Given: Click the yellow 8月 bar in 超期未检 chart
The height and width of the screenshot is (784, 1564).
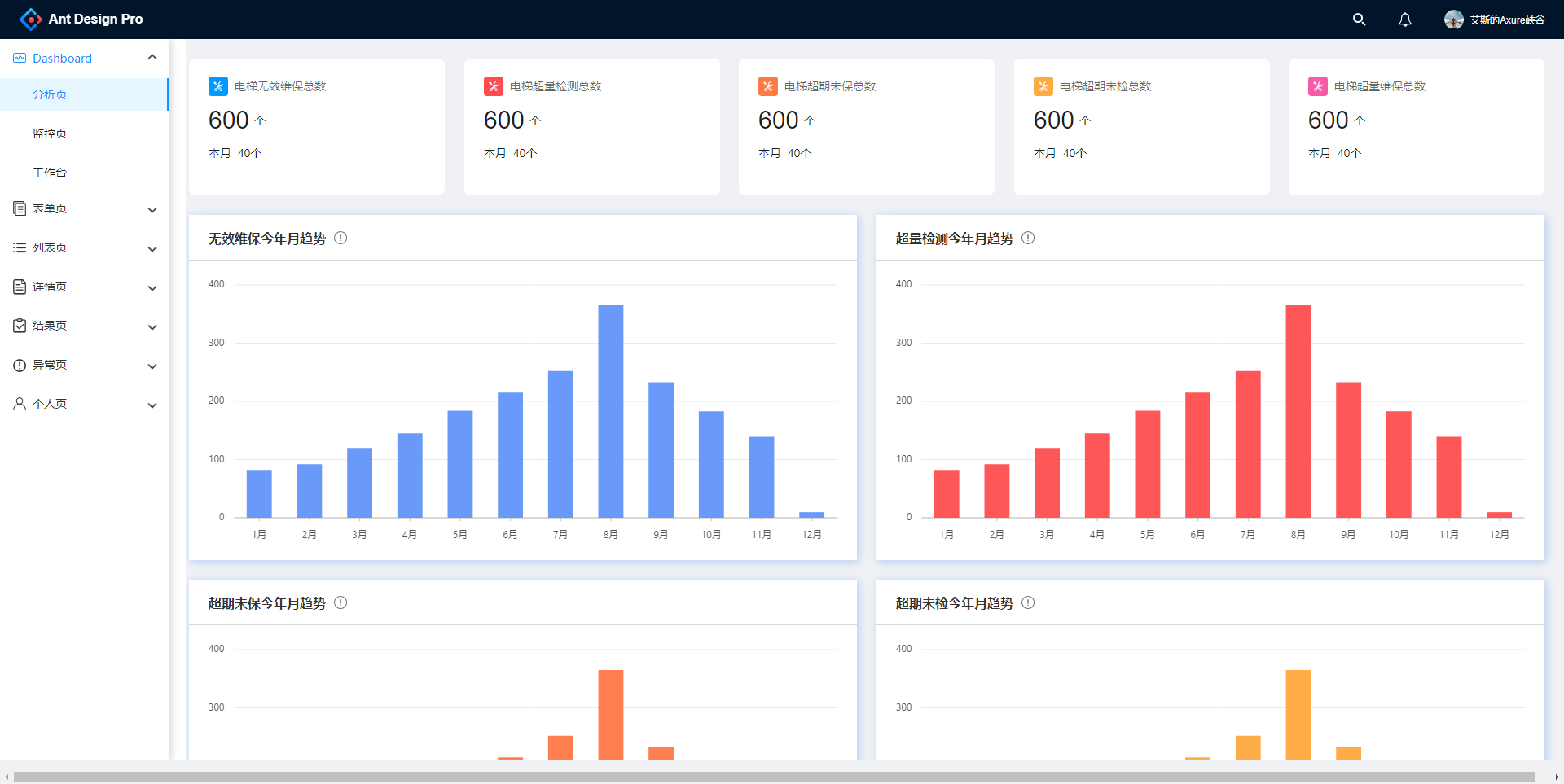Looking at the screenshot, I should pyautogui.click(x=1298, y=715).
